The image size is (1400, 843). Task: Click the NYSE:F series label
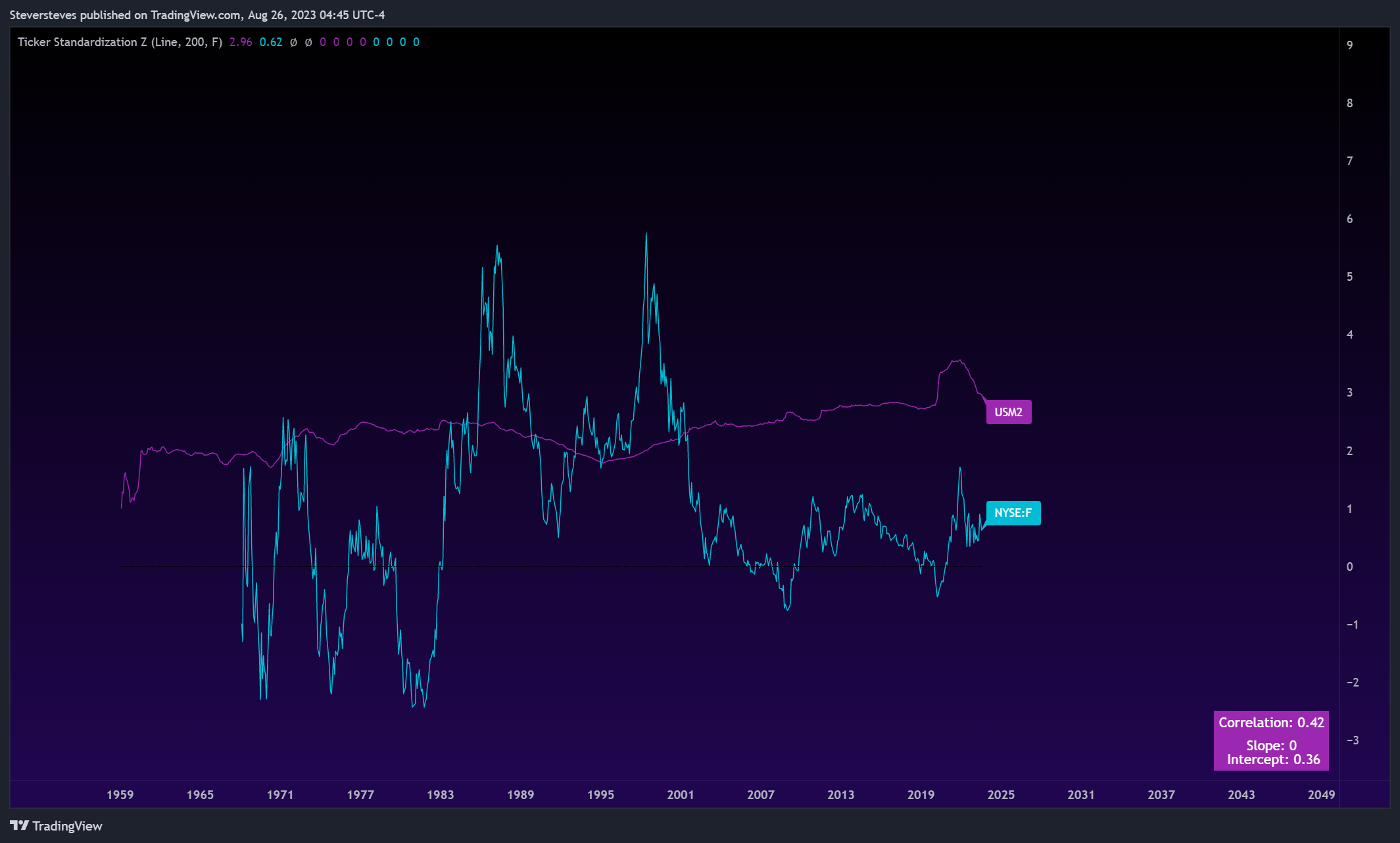coord(1013,513)
